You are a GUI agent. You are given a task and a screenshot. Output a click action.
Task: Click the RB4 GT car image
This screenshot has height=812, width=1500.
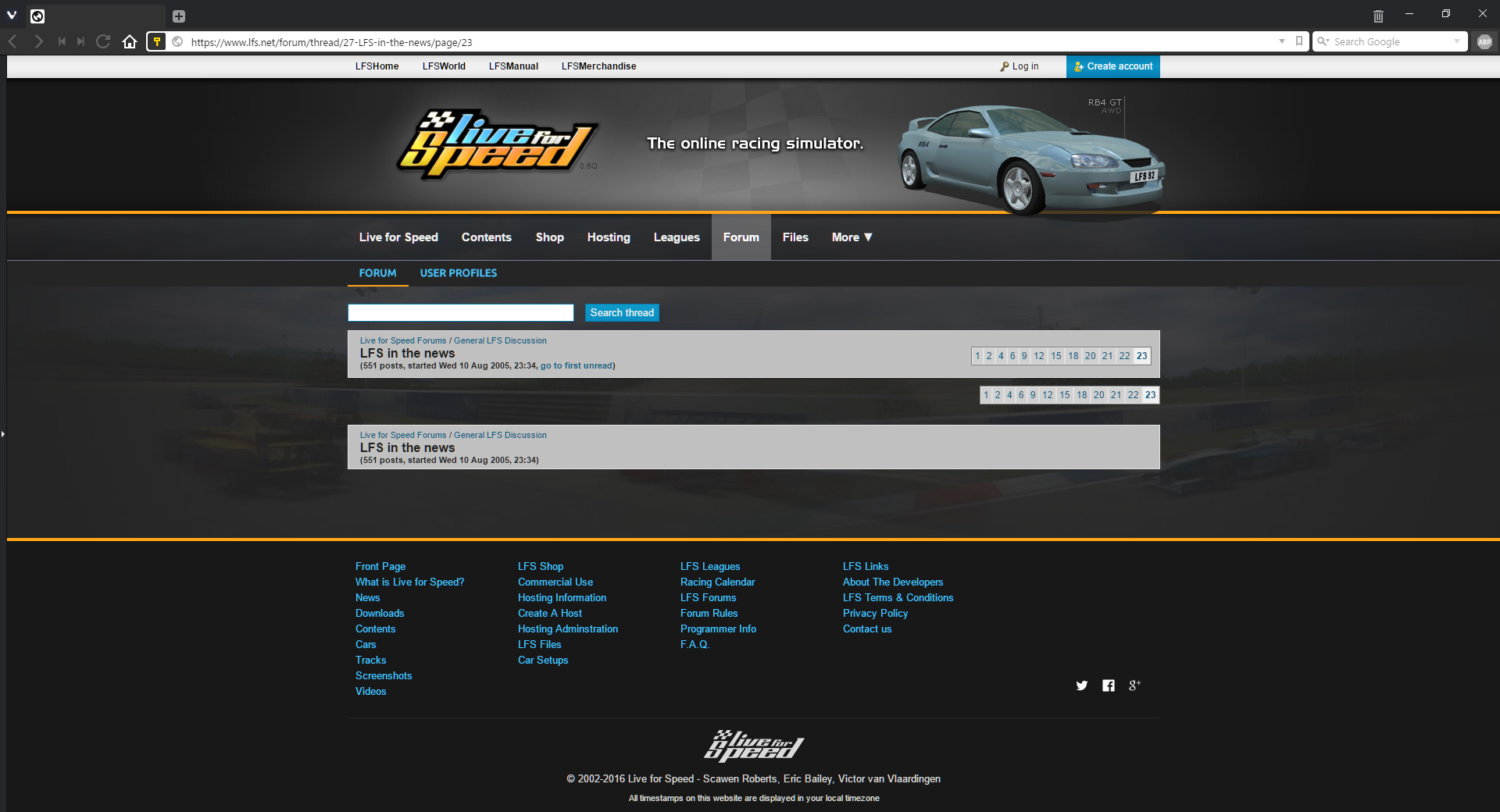coord(1031,160)
